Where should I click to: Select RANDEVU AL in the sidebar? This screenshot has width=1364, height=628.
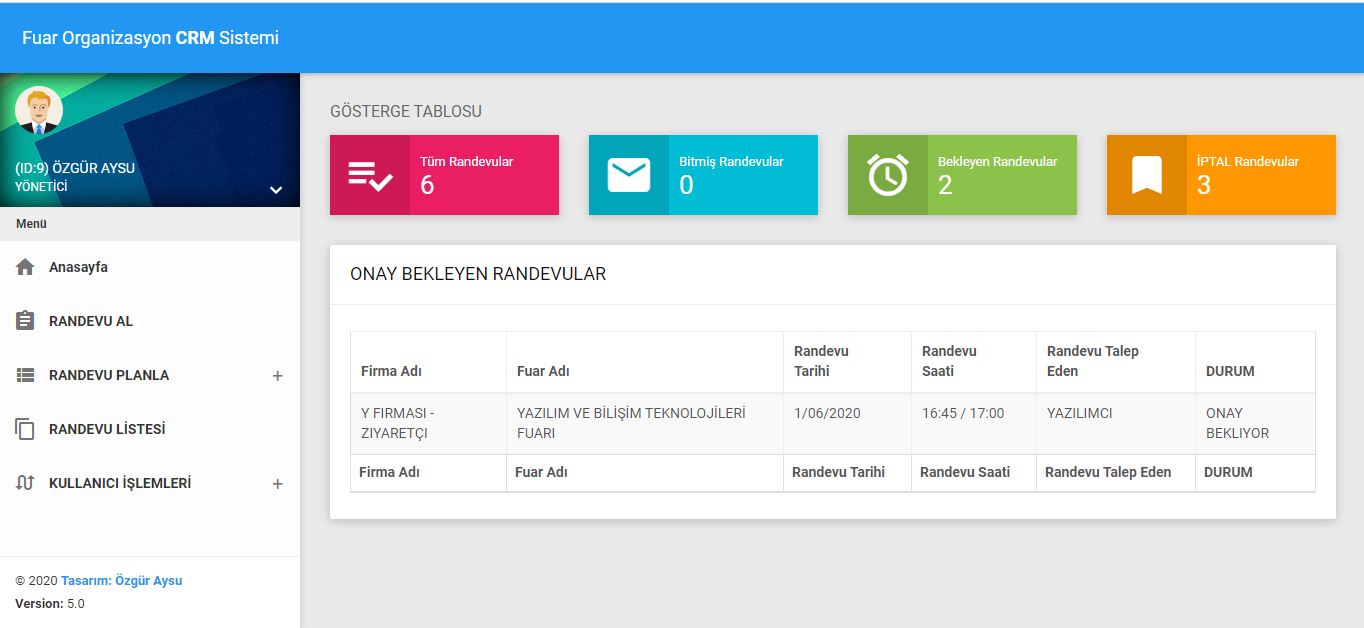[x=90, y=321]
